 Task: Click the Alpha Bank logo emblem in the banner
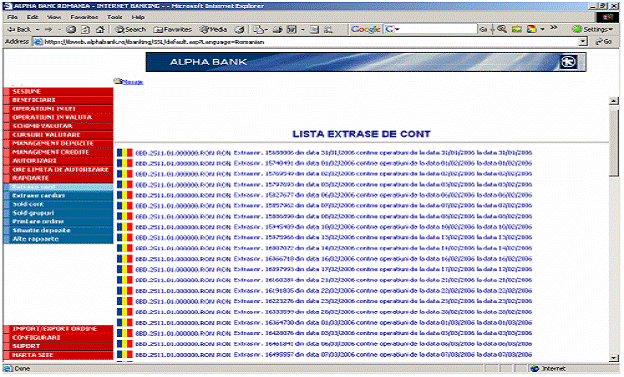[568, 62]
